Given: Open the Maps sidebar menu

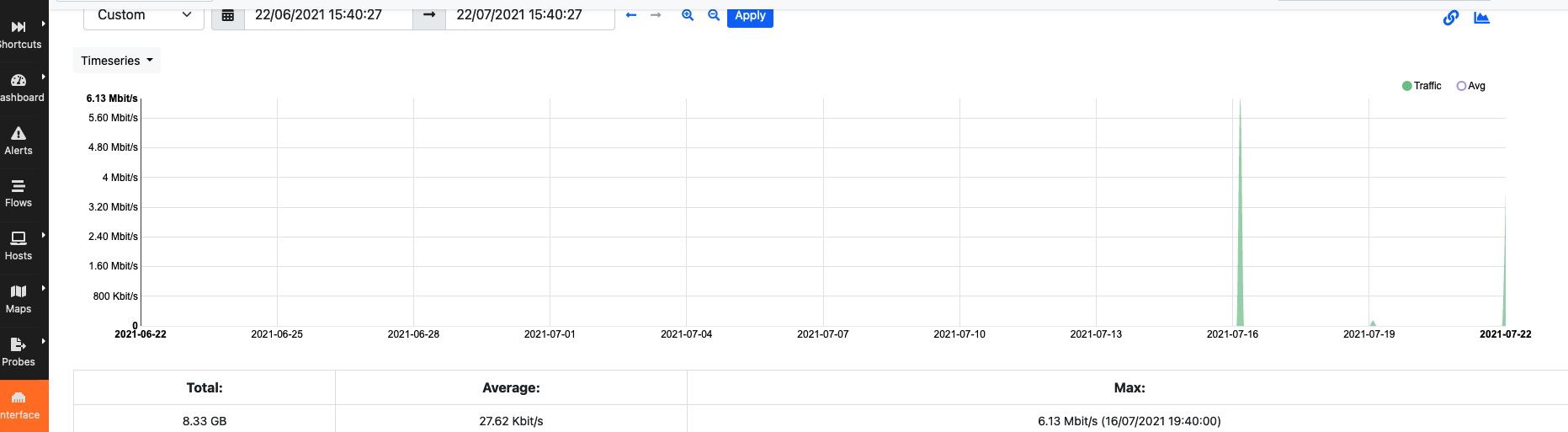Looking at the screenshot, I should point(19,300).
